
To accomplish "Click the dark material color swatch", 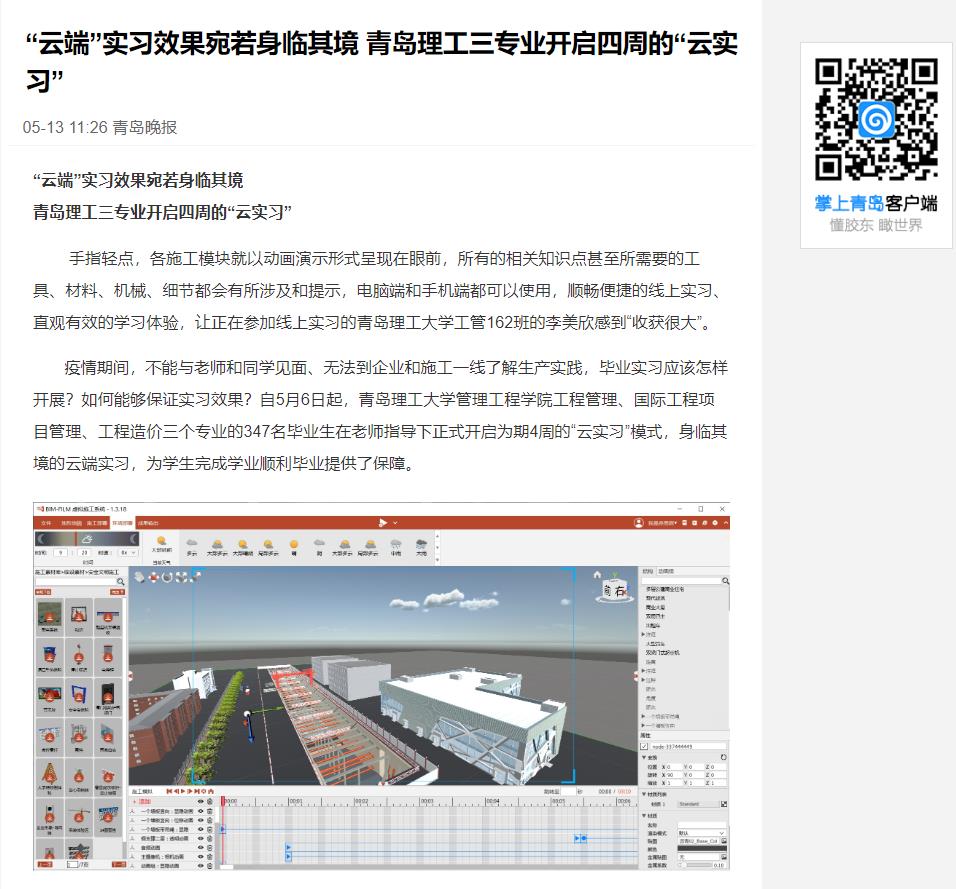I will tap(701, 849).
